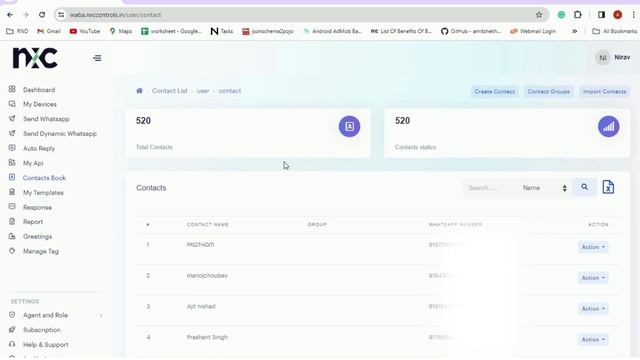Click the Contacts Book sidebar icon
Image resolution: width=640 pixels, height=360 pixels.
coord(12,177)
